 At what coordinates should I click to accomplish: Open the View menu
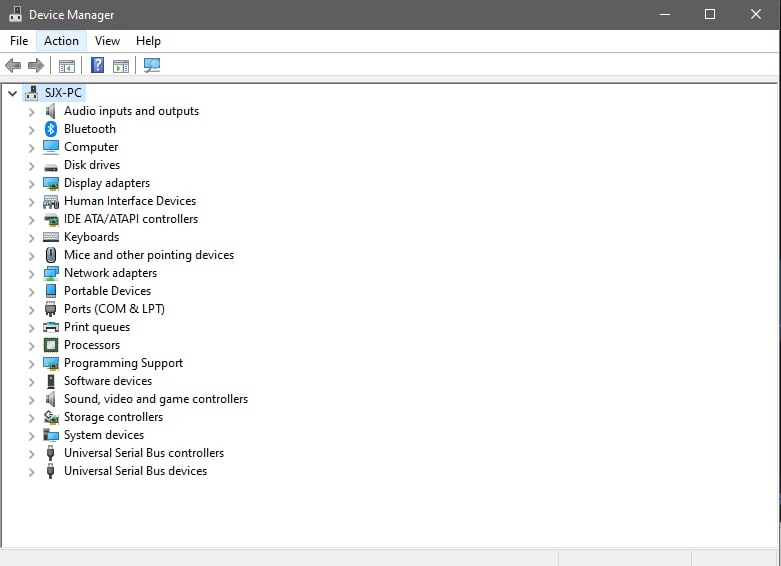pos(107,41)
